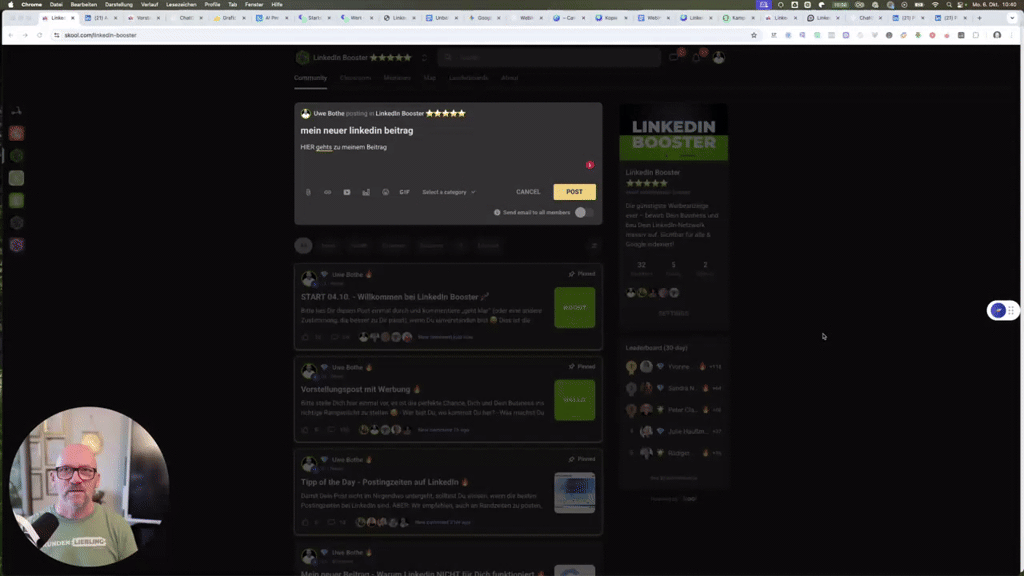
Task: Switch to the About tab
Action: click(x=509, y=78)
